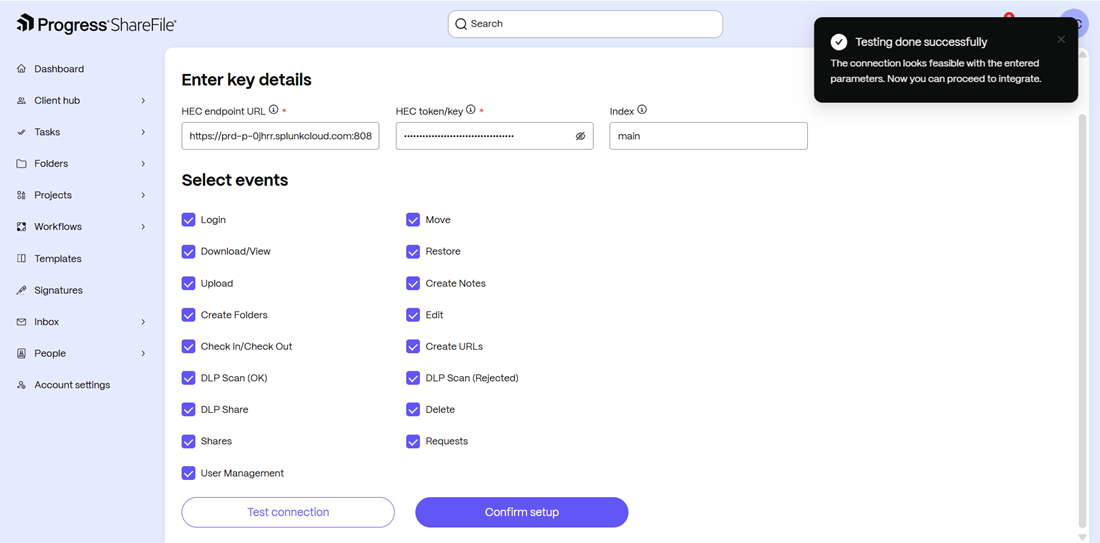The width and height of the screenshot is (1100, 543).
Task: Click the Folders icon in sidebar
Action: click(x=21, y=163)
